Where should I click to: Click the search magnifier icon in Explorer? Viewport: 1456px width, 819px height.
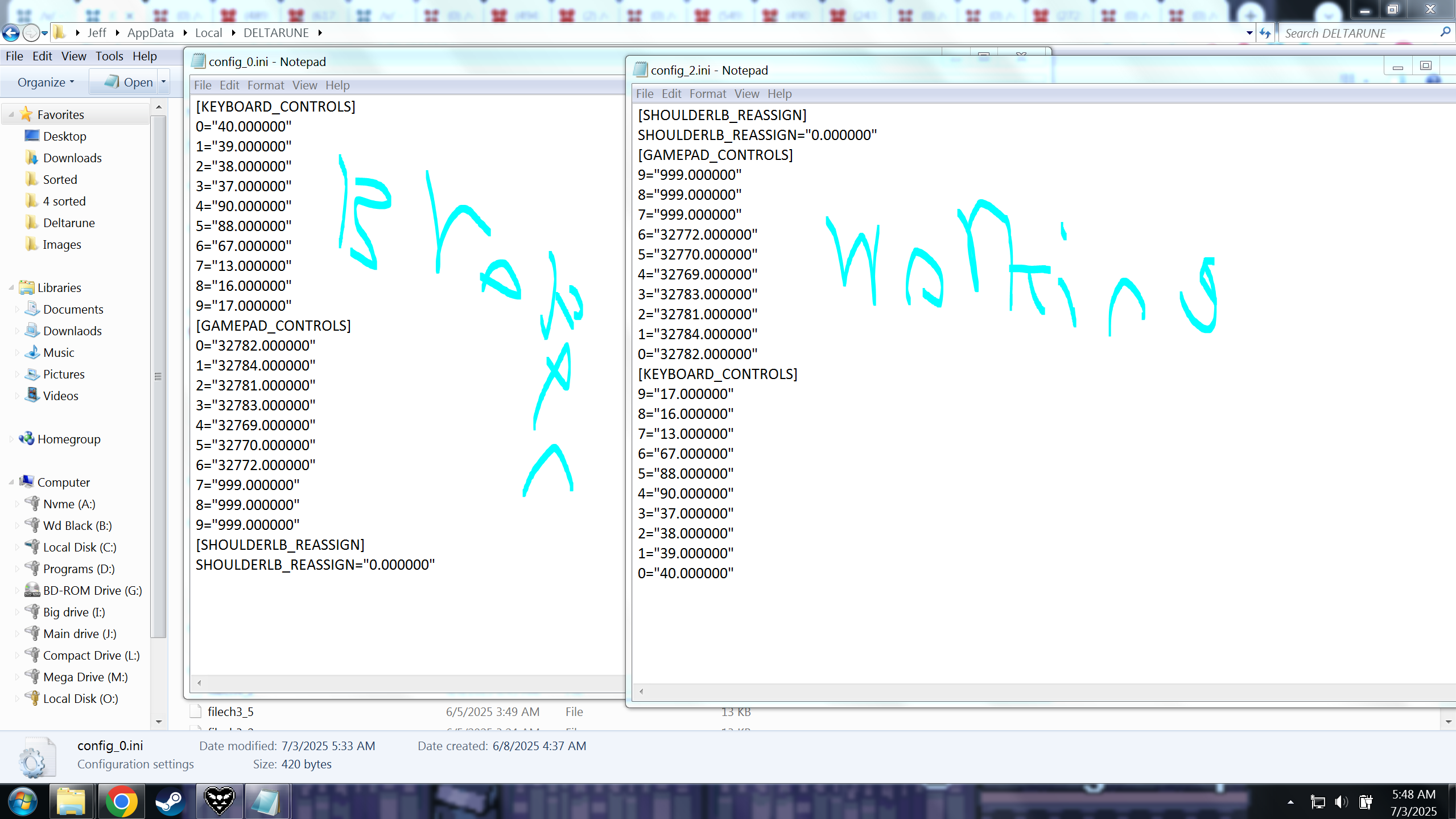tap(1445, 32)
